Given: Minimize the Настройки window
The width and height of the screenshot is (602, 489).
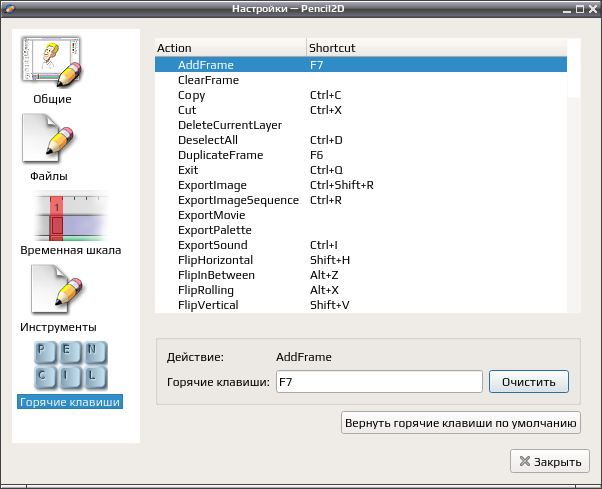Looking at the screenshot, I should click(567, 10).
